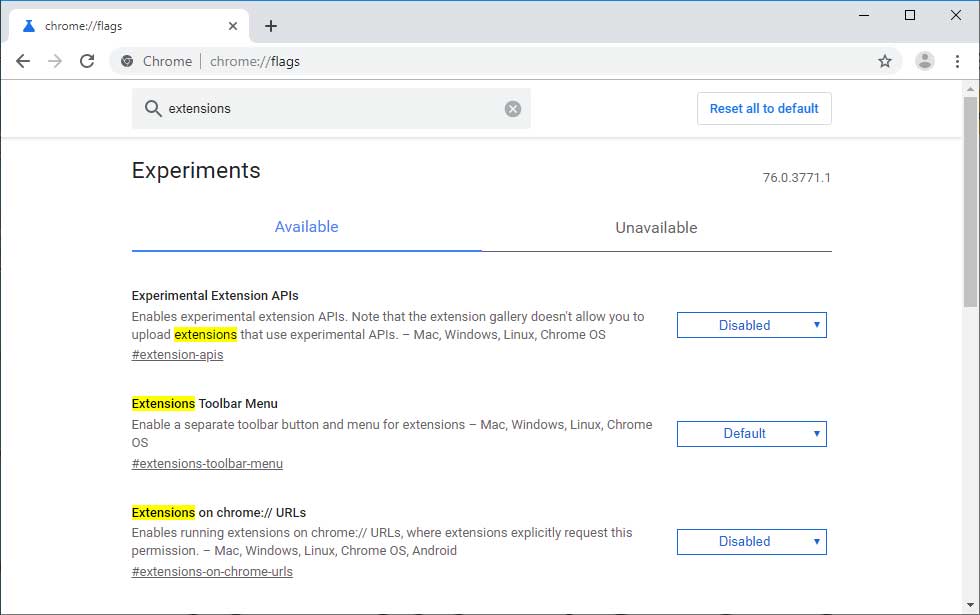Bookmark this page with the star icon

click(x=884, y=61)
